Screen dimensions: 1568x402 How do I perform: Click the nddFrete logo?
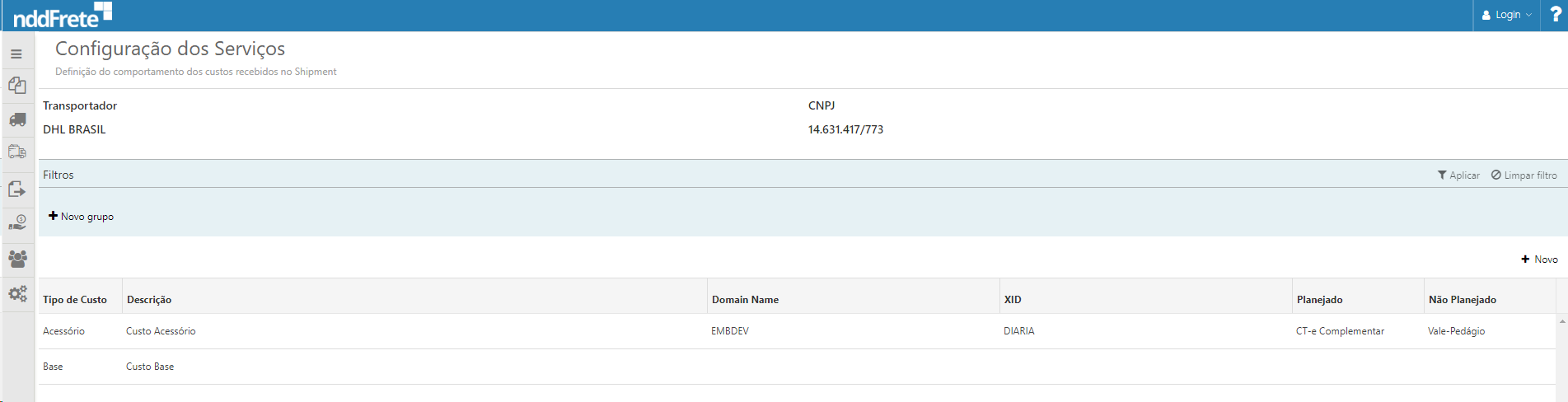(63, 15)
